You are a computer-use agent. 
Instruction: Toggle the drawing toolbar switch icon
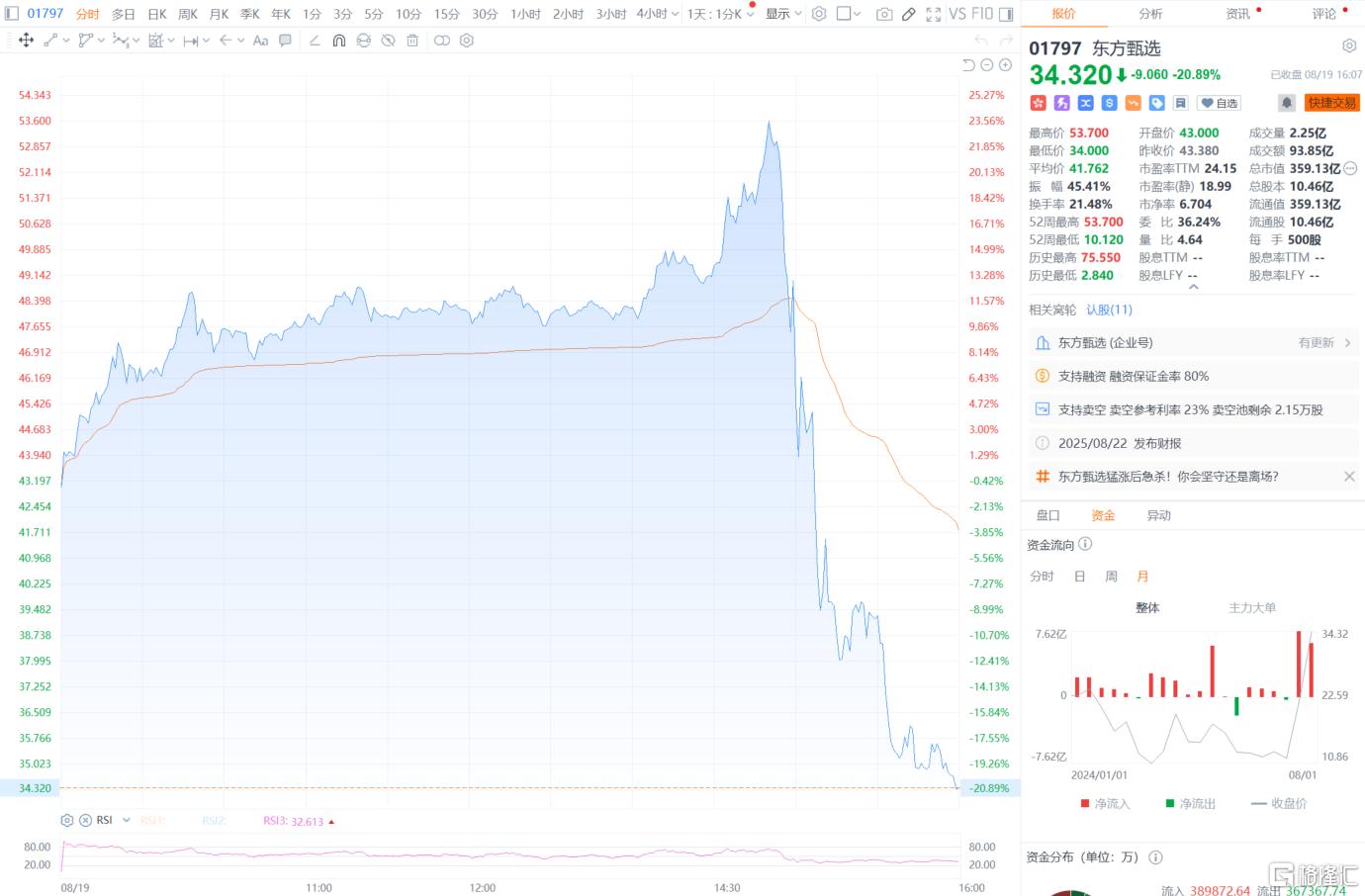coord(442,41)
